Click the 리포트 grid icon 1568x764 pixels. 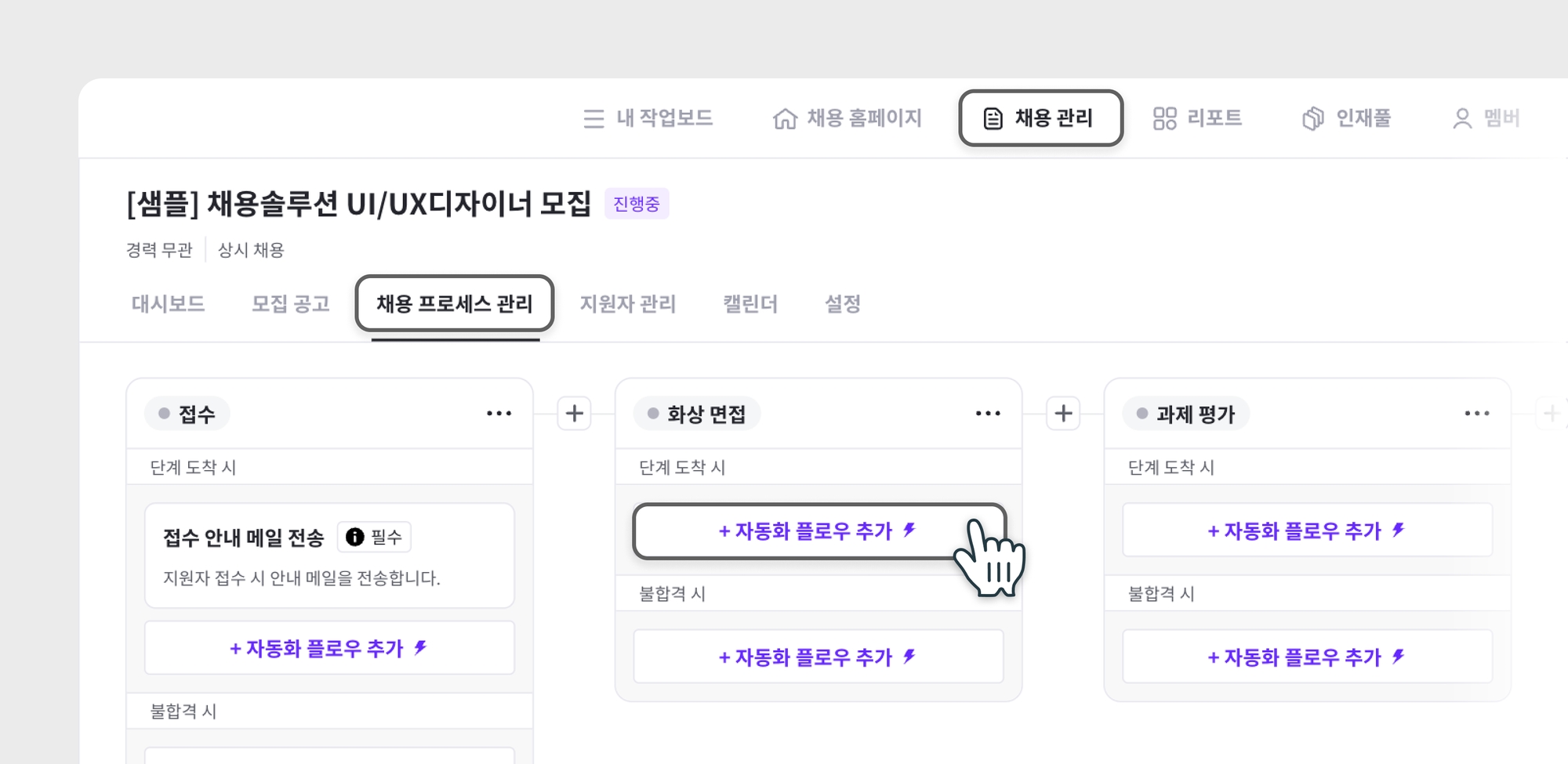[x=1164, y=118]
